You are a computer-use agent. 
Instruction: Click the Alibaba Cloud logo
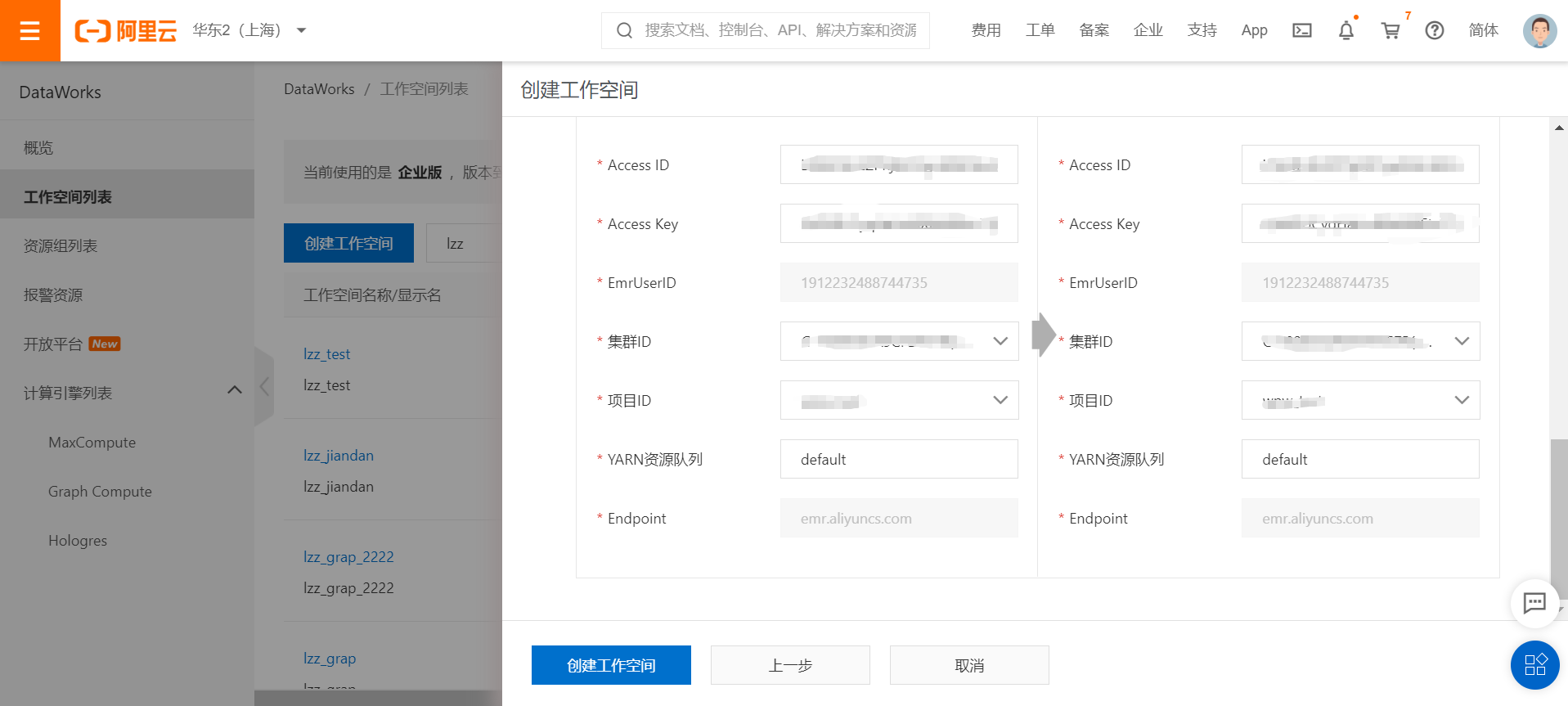tap(126, 30)
